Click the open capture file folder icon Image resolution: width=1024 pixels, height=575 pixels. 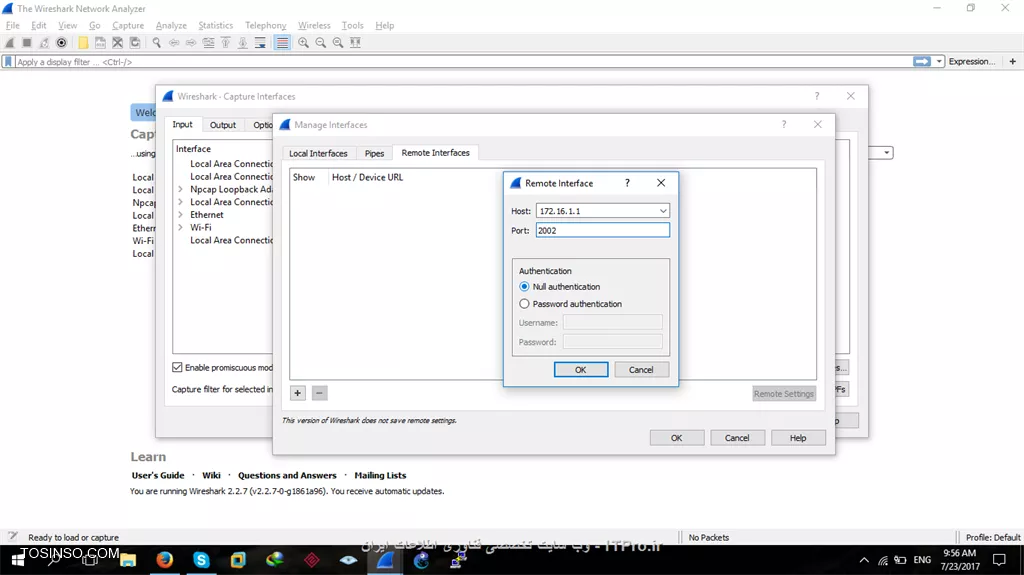(83, 42)
